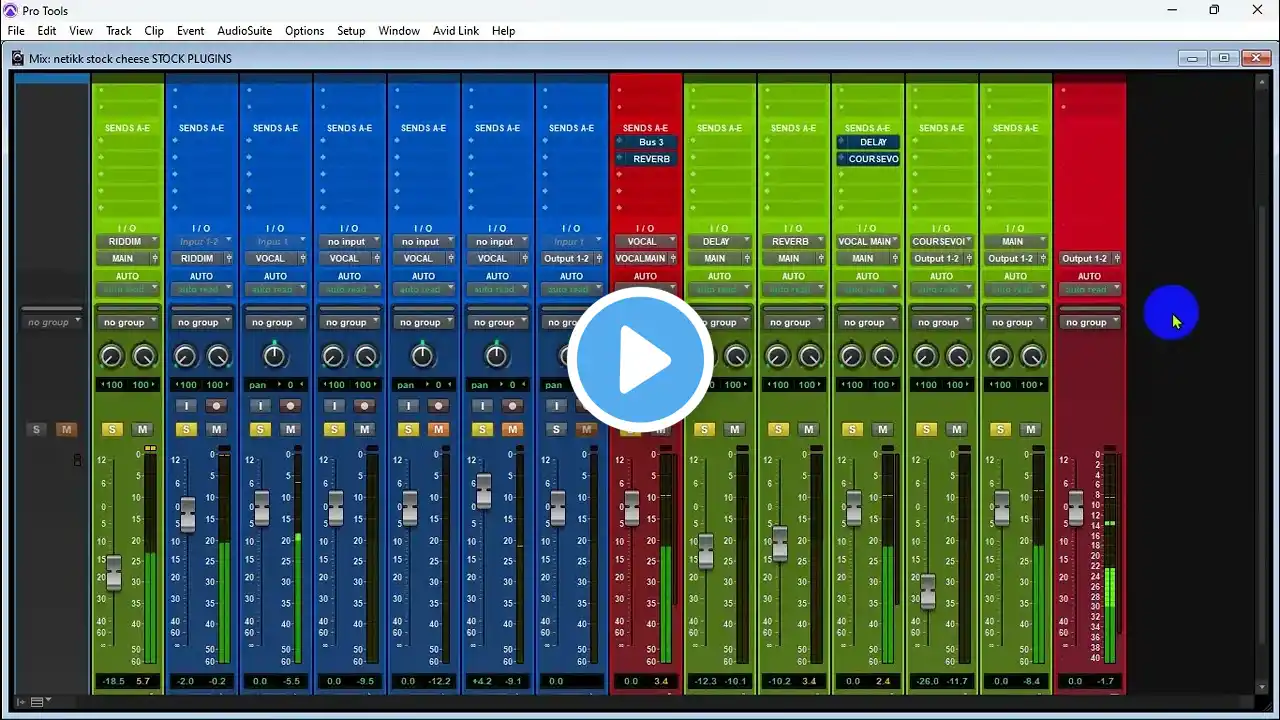Open the no group dropdown on master fader

1089,323
